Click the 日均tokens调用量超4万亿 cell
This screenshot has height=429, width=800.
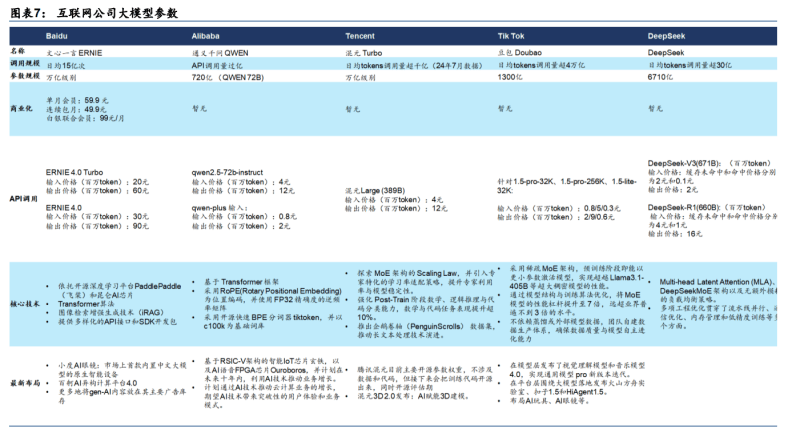(x=541, y=65)
